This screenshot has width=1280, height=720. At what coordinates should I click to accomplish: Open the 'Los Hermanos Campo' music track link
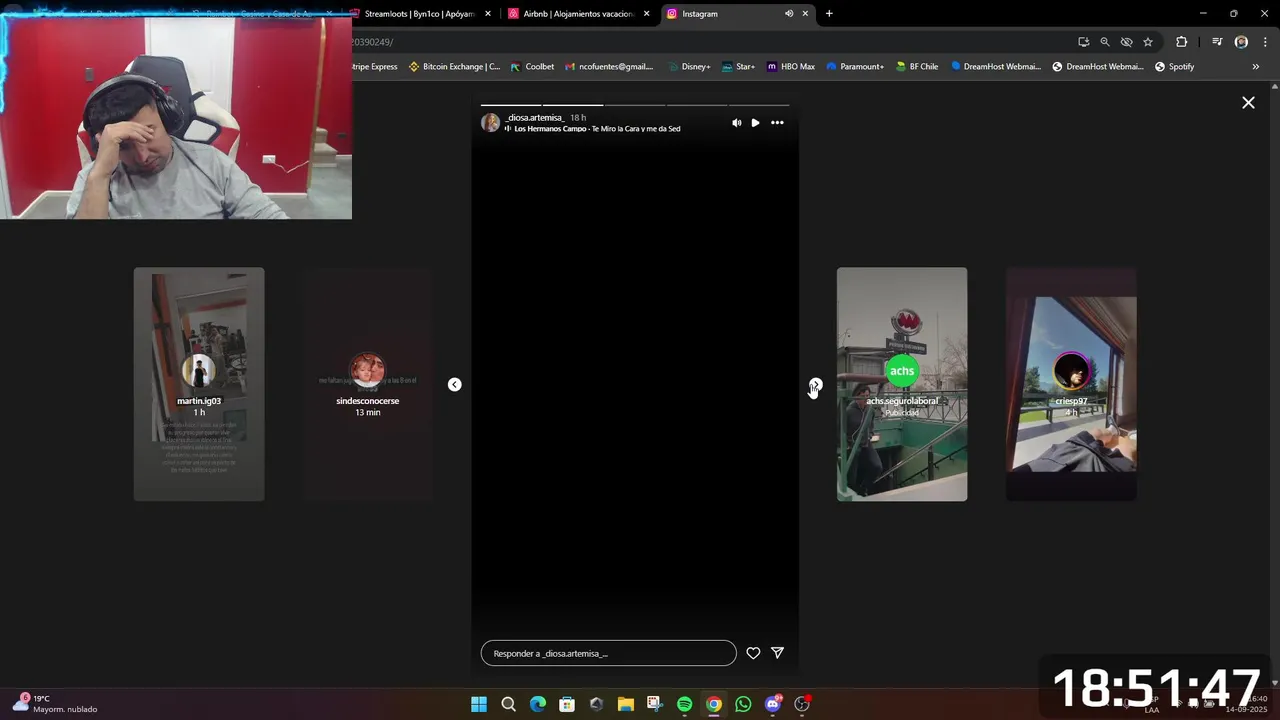pos(596,129)
